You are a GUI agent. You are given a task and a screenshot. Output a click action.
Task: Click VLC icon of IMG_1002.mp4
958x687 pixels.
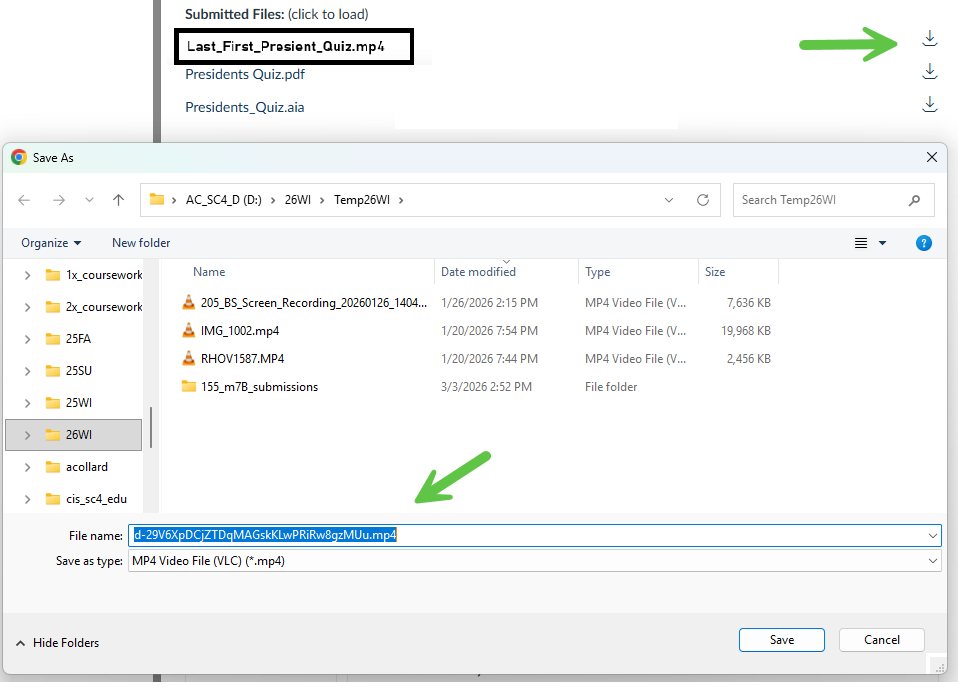(189, 330)
